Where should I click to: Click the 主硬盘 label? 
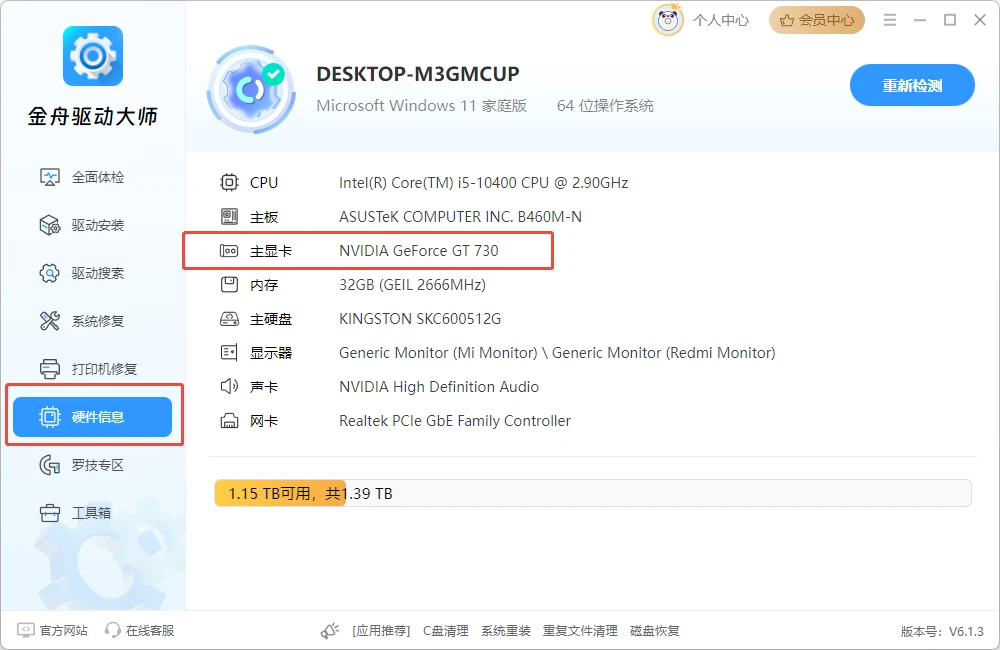click(x=271, y=319)
